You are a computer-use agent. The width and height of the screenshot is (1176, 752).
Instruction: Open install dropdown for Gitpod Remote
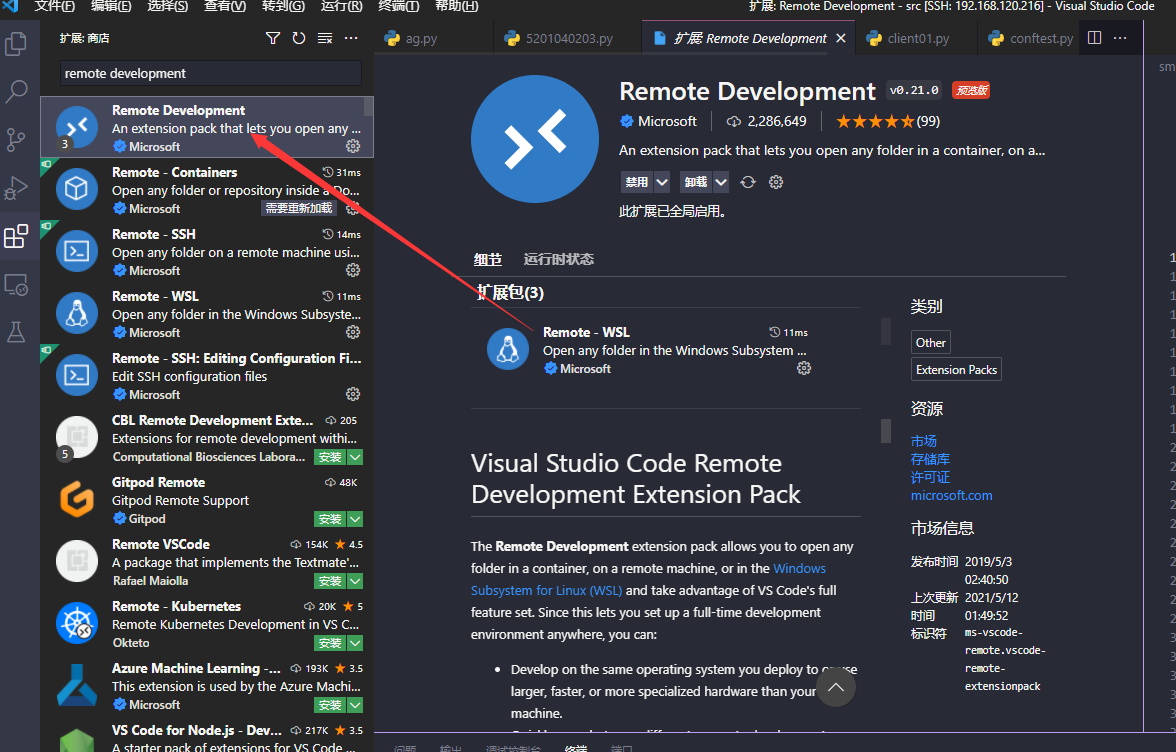click(x=356, y=519)
